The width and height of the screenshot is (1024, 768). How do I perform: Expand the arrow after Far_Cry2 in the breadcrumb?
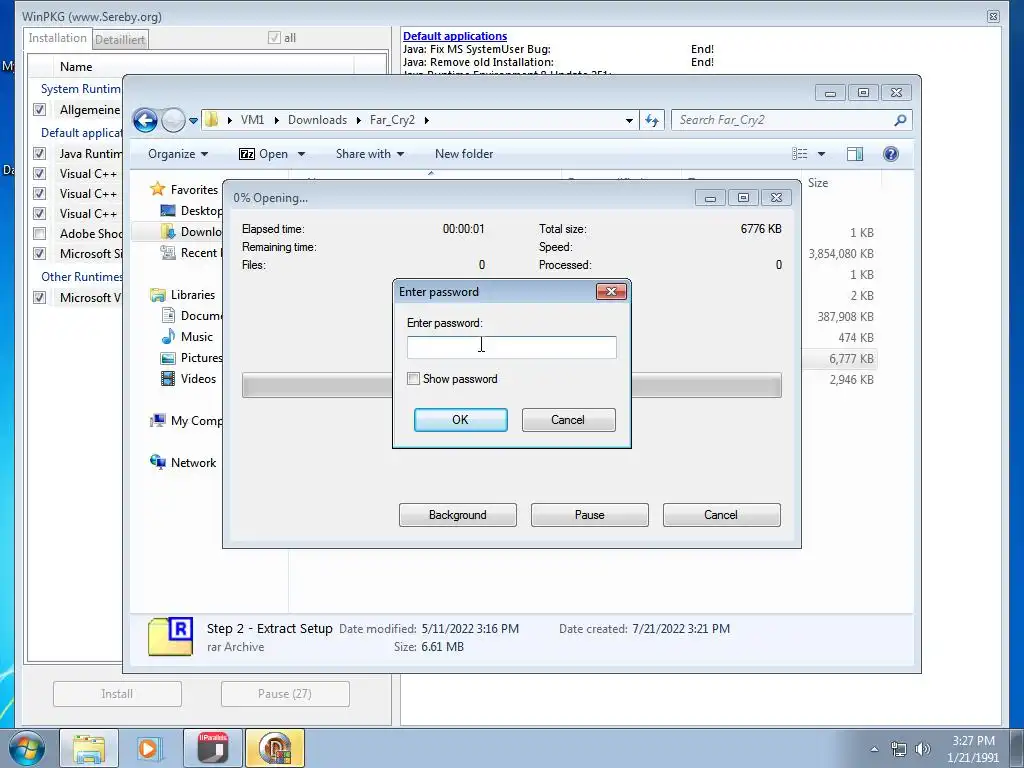[x=426, y=120]
